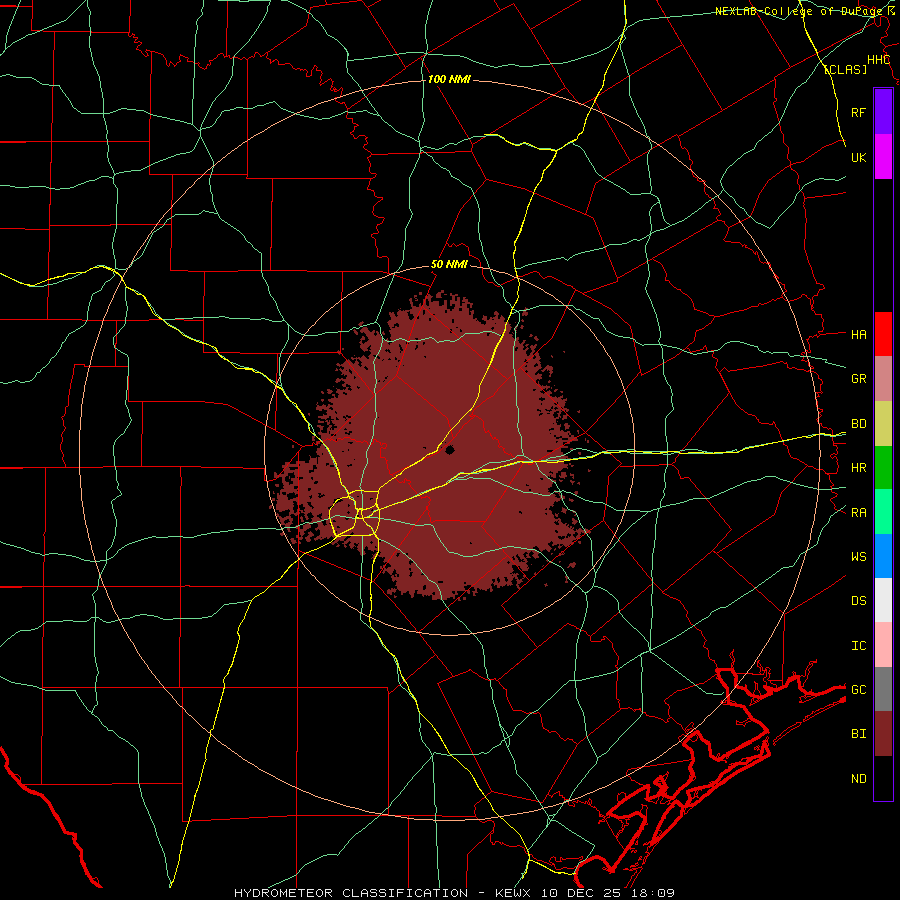Click the "GC" legend label
This screenshot has height=900, width=900.
pyautogui.click(x=859, y=689)
